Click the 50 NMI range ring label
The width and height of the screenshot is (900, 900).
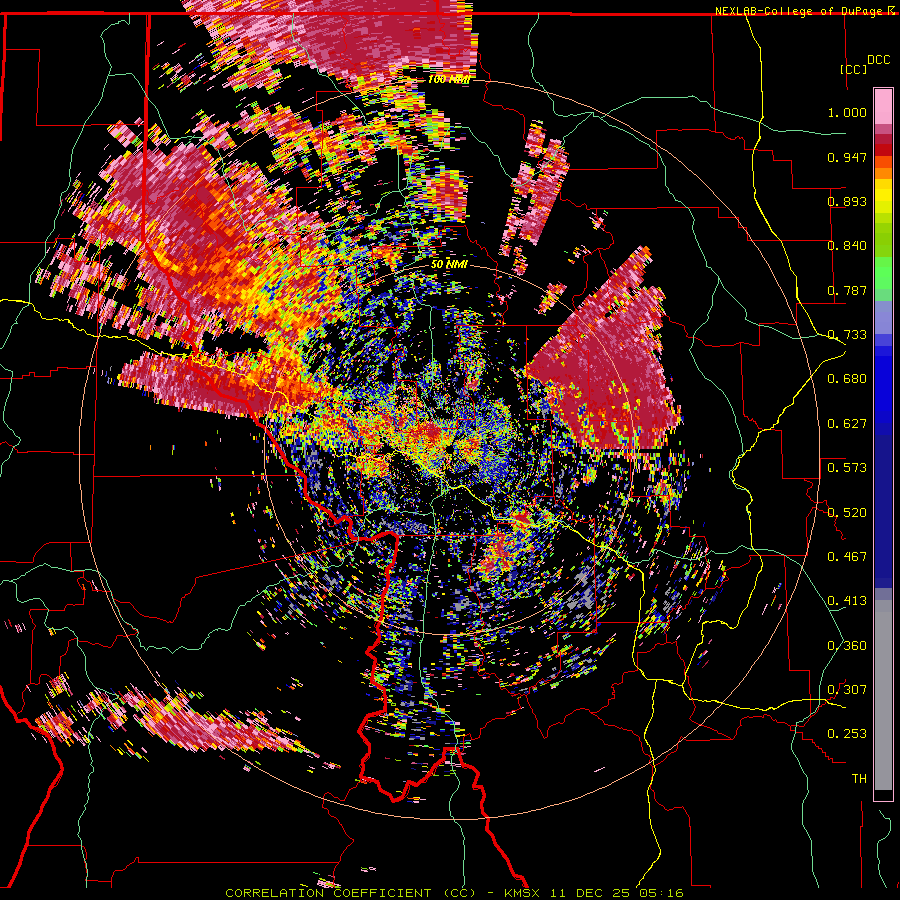[449, 264]
